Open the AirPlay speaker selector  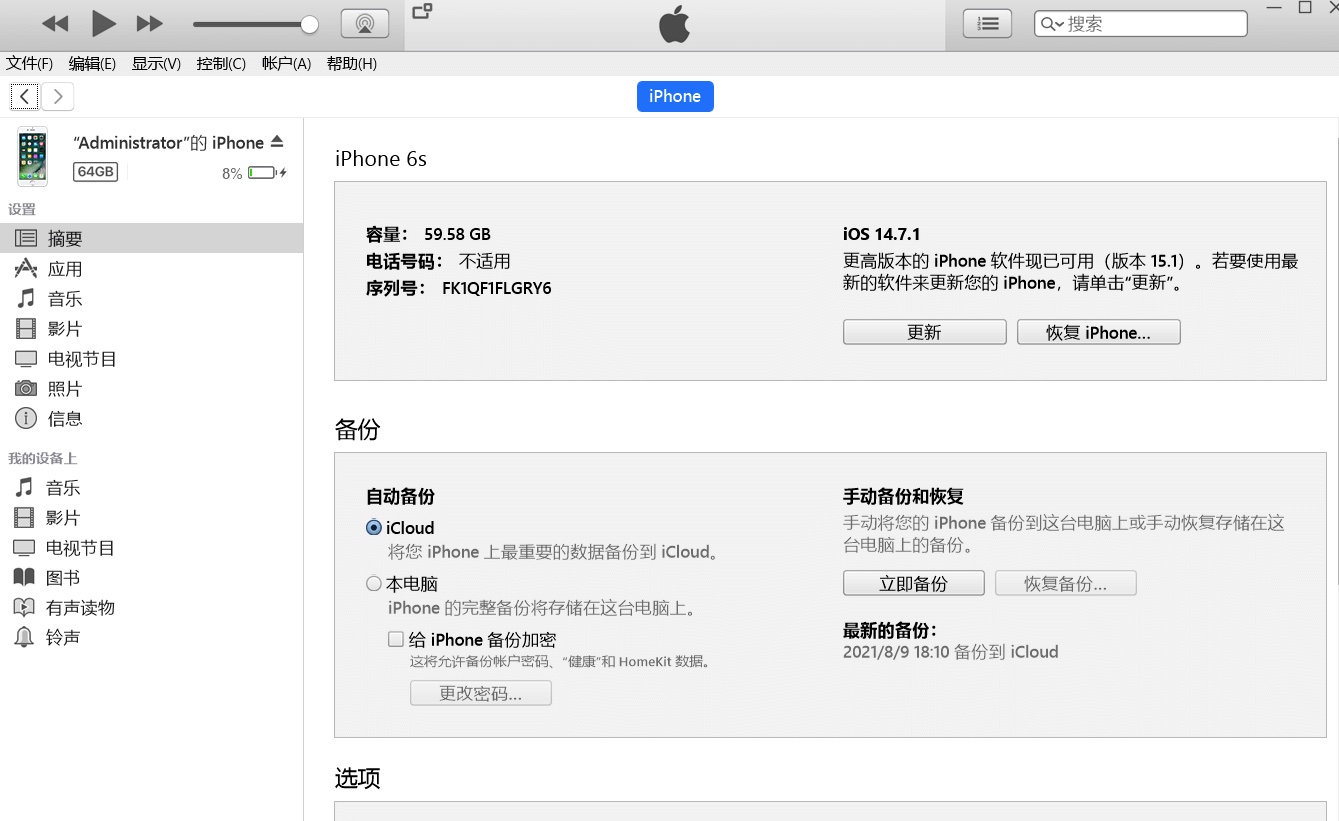(x=365, y=23)
